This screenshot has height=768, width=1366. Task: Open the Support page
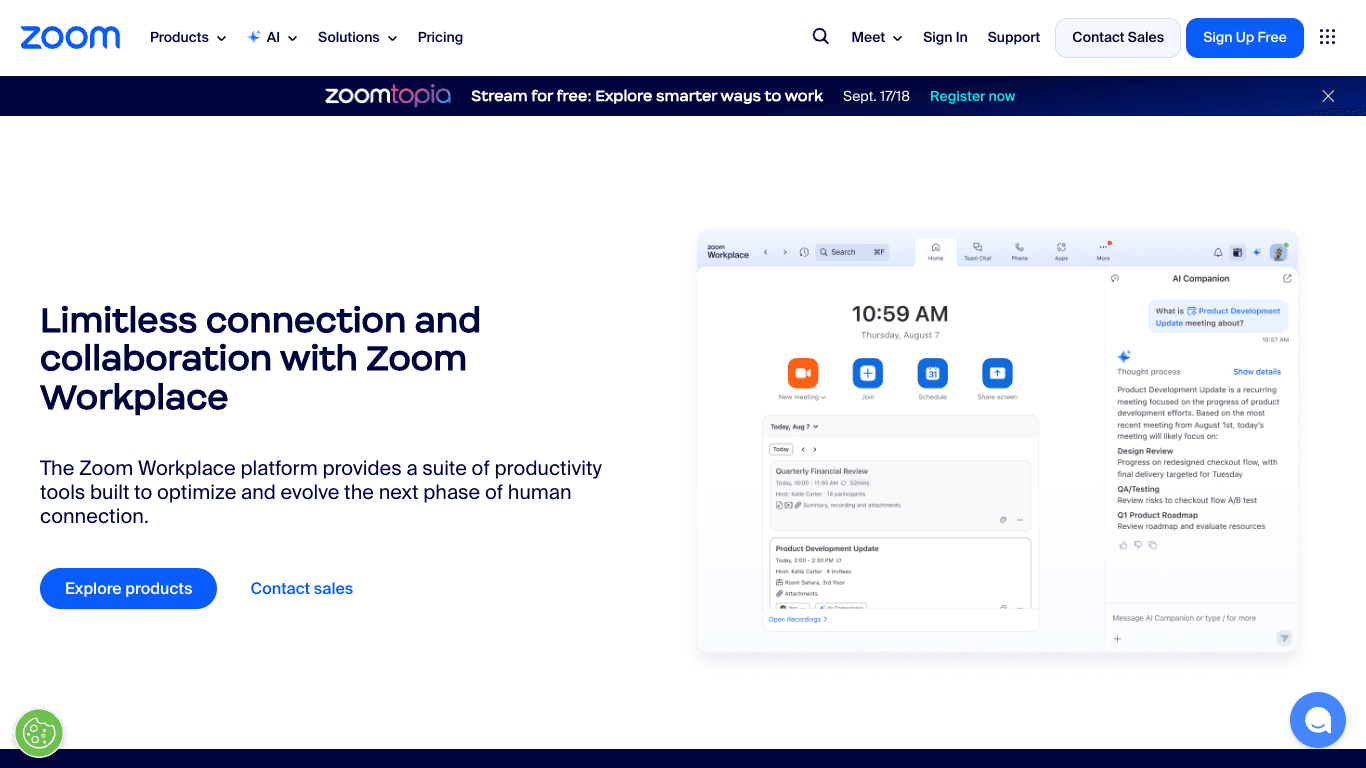(1013, 38)
